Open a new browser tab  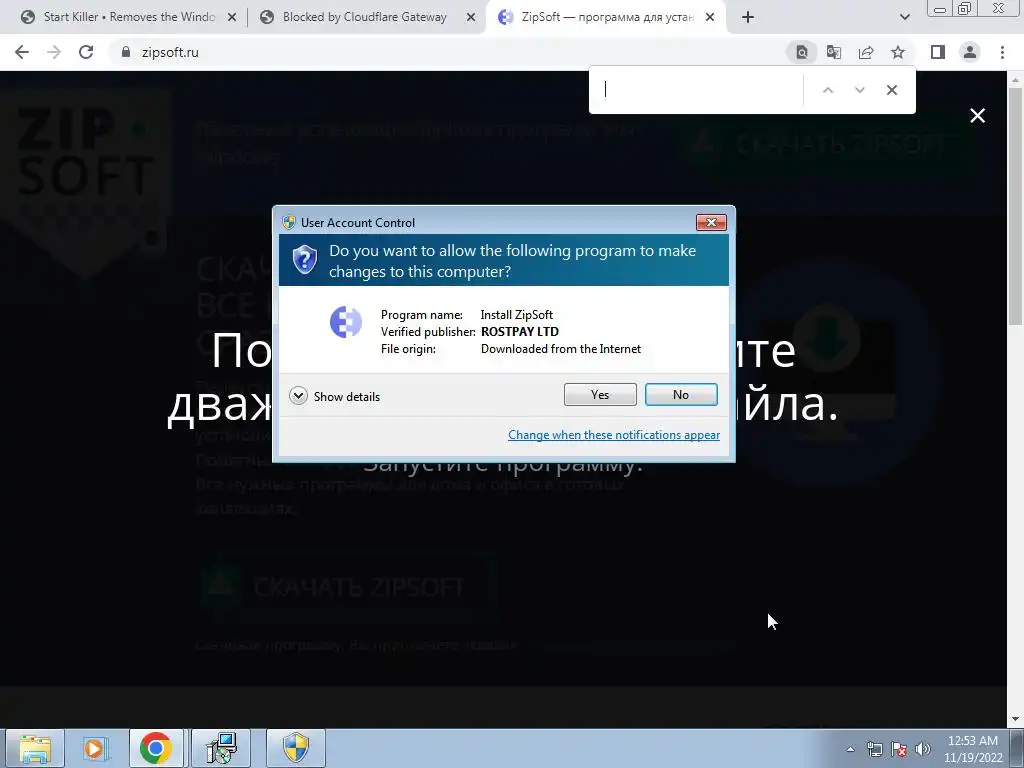click(x=748, y=18)
